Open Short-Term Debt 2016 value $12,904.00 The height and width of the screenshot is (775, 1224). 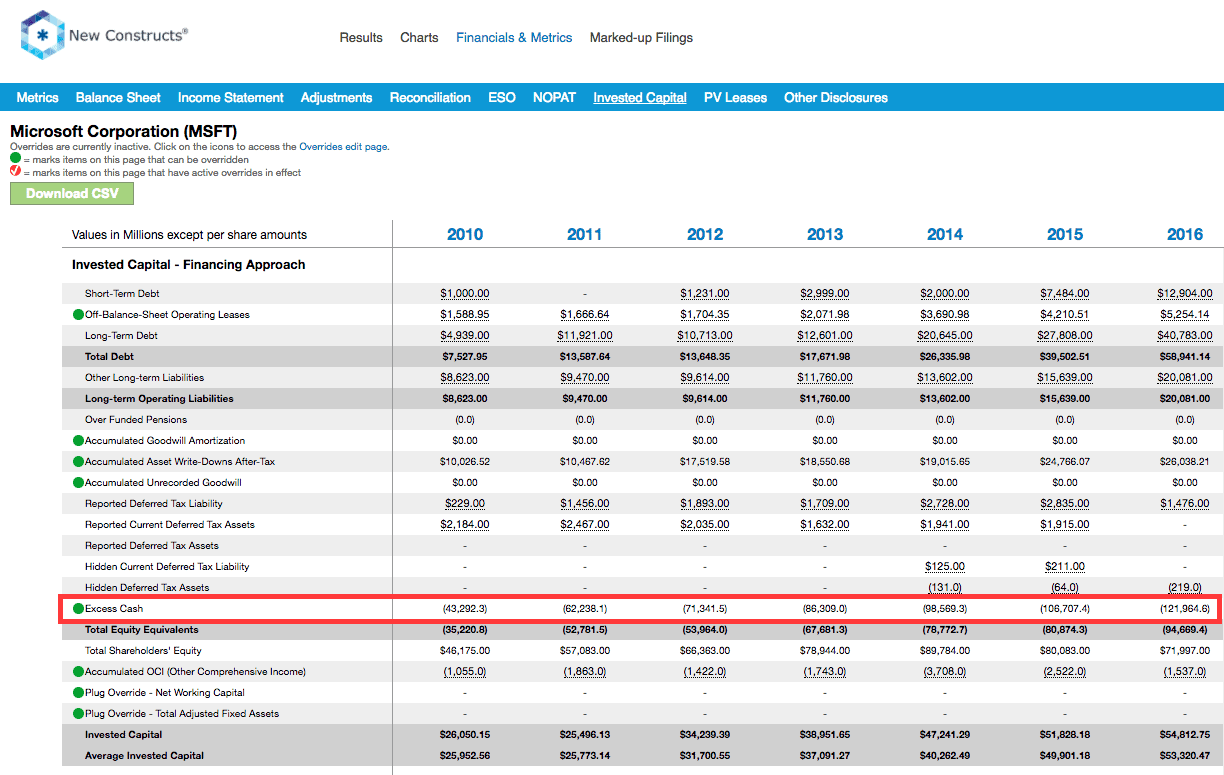(x=1185, y=294)
